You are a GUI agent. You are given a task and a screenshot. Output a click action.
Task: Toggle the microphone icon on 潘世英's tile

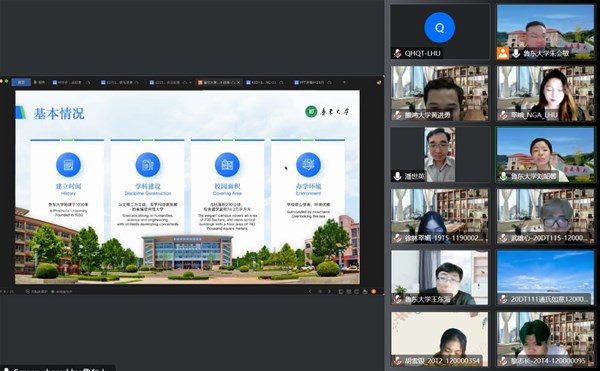click(x=398, y=176)
